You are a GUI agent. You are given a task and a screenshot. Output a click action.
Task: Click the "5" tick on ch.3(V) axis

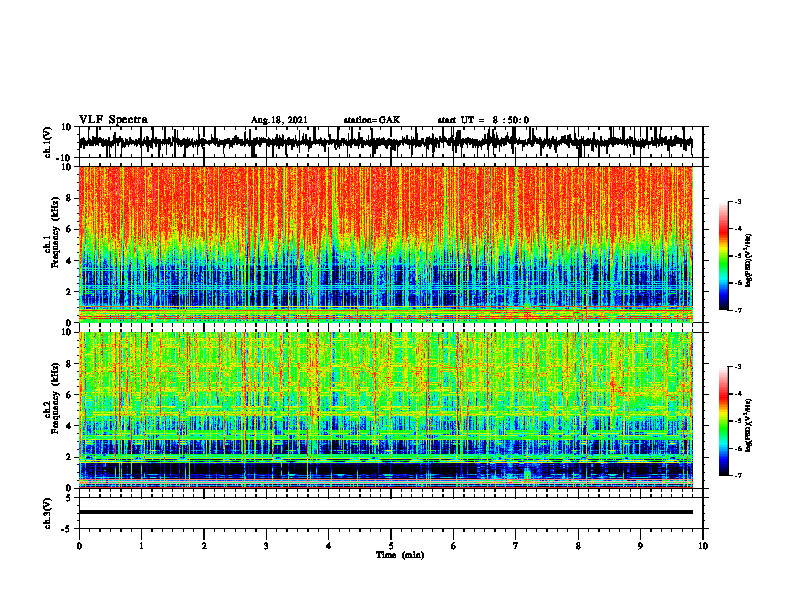69,498
